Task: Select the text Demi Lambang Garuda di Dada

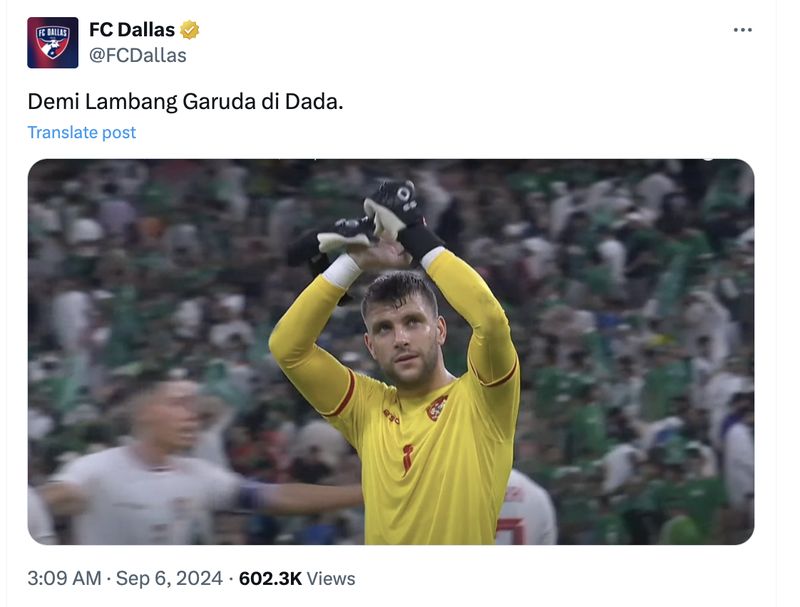Action: point(186,102)
